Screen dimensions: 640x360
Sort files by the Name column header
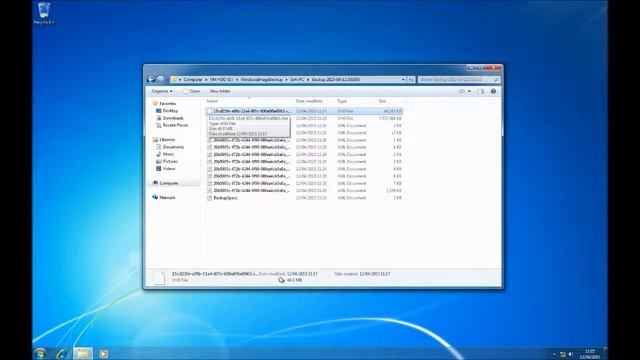(x=212, y=101)
